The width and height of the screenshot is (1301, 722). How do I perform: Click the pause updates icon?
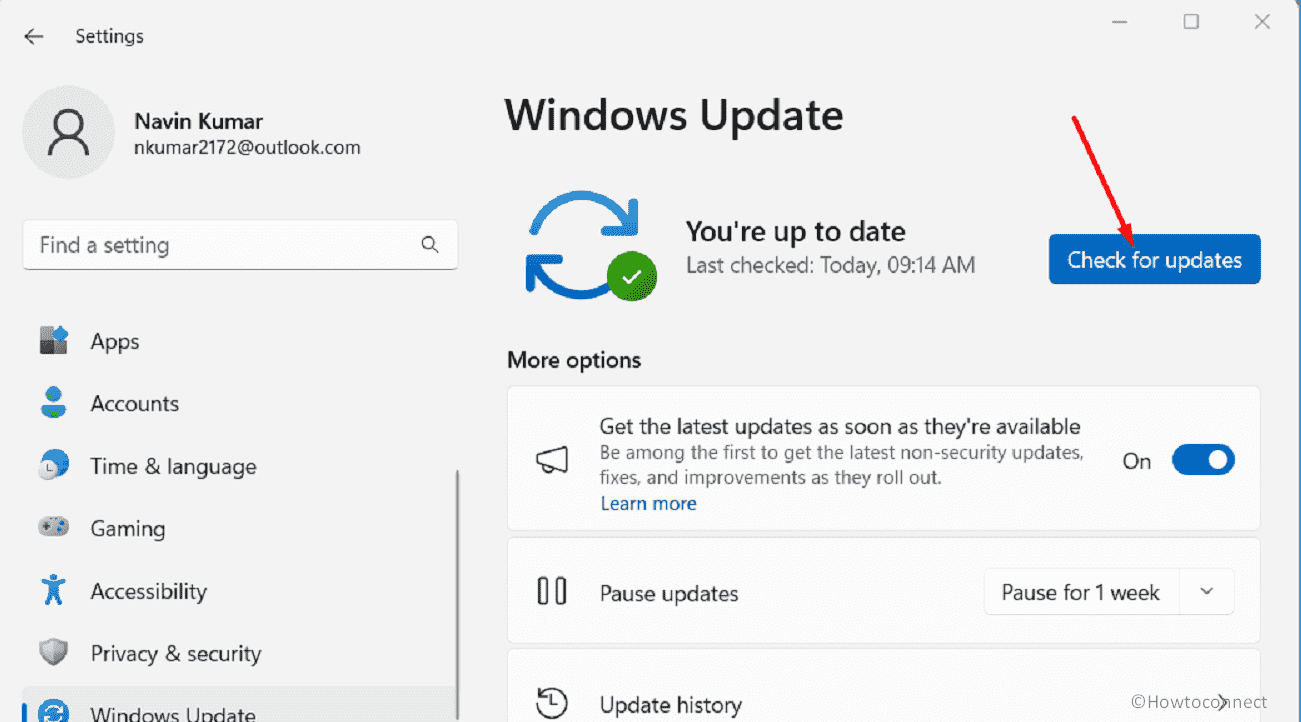552,592
